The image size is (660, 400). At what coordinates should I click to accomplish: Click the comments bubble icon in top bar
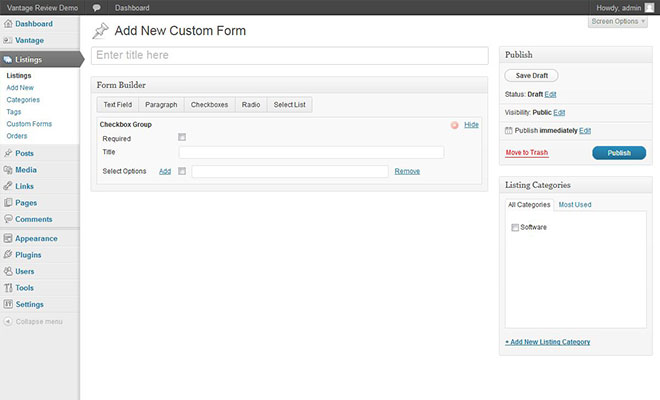pos(96,7)
